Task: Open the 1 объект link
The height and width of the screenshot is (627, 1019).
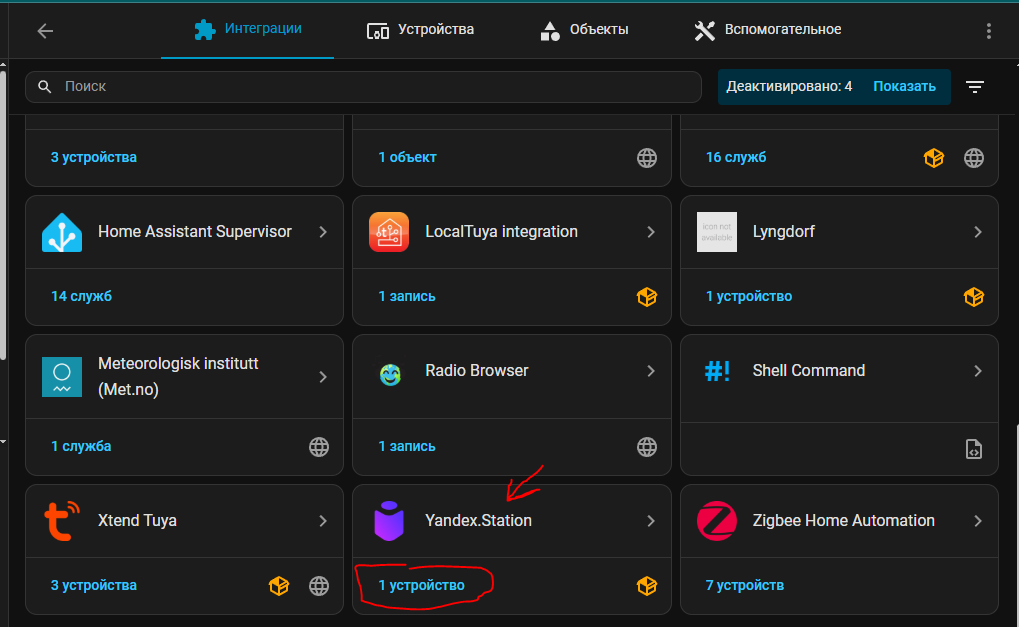Action: (407, 157)
